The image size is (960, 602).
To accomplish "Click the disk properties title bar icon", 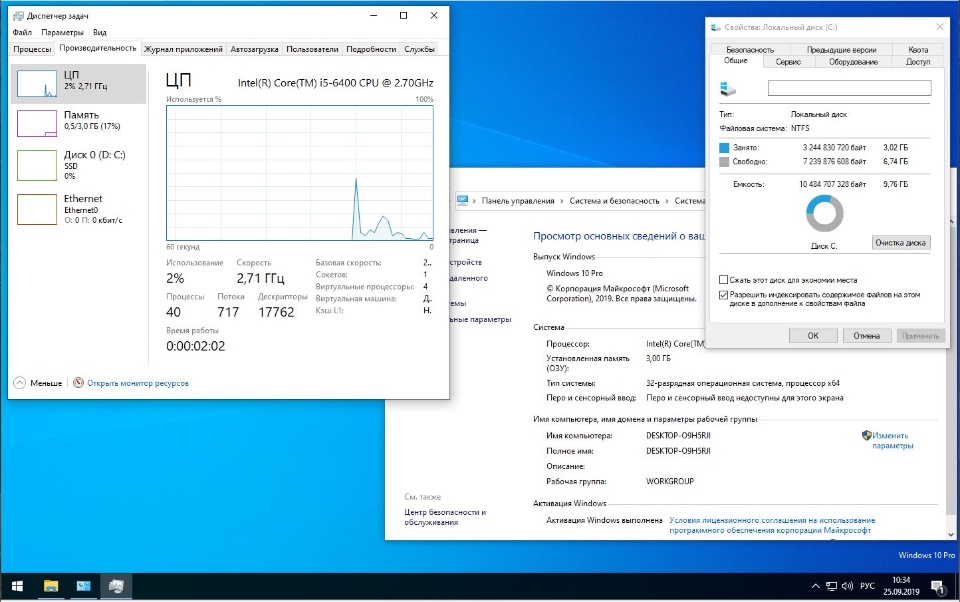I will pyautogui.click(x=716, y=28).
